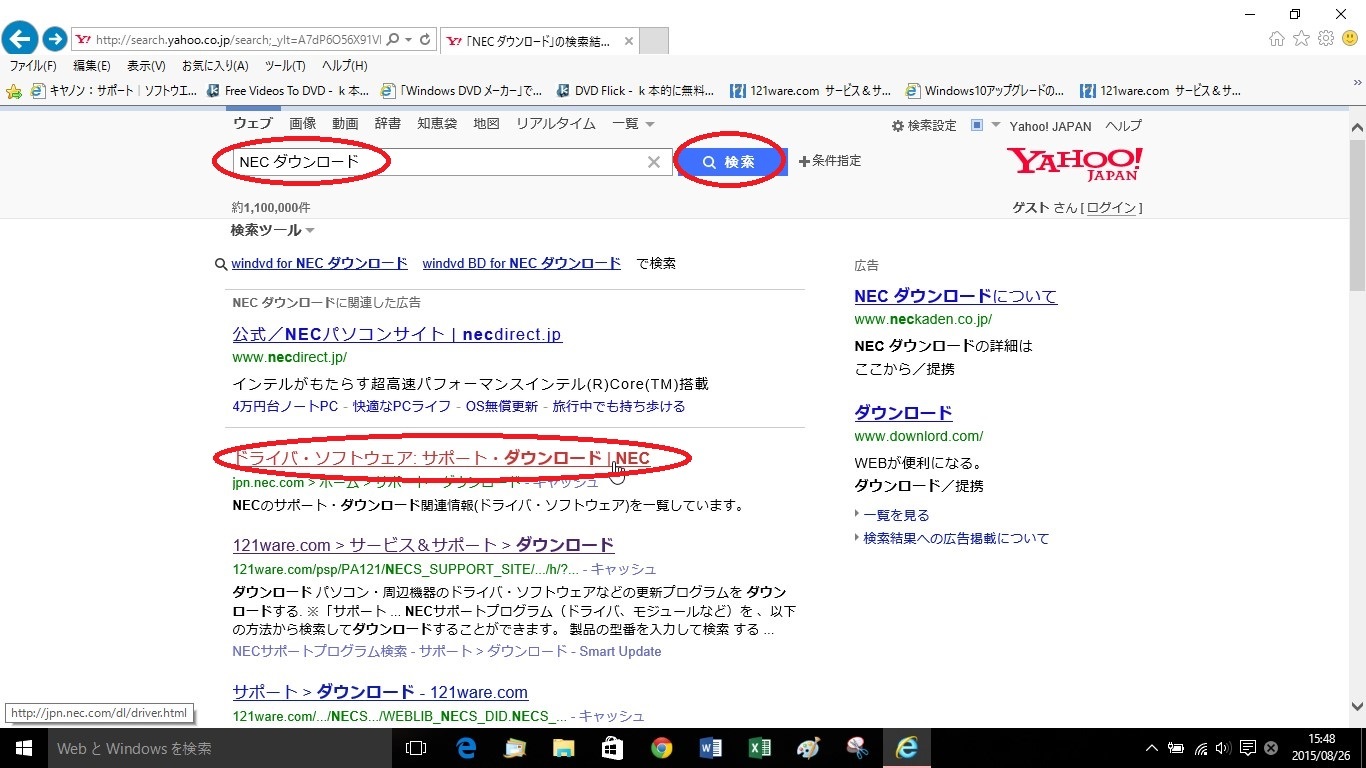
Task: Open the 表示(V) menu
Action: tap(146, 66)
